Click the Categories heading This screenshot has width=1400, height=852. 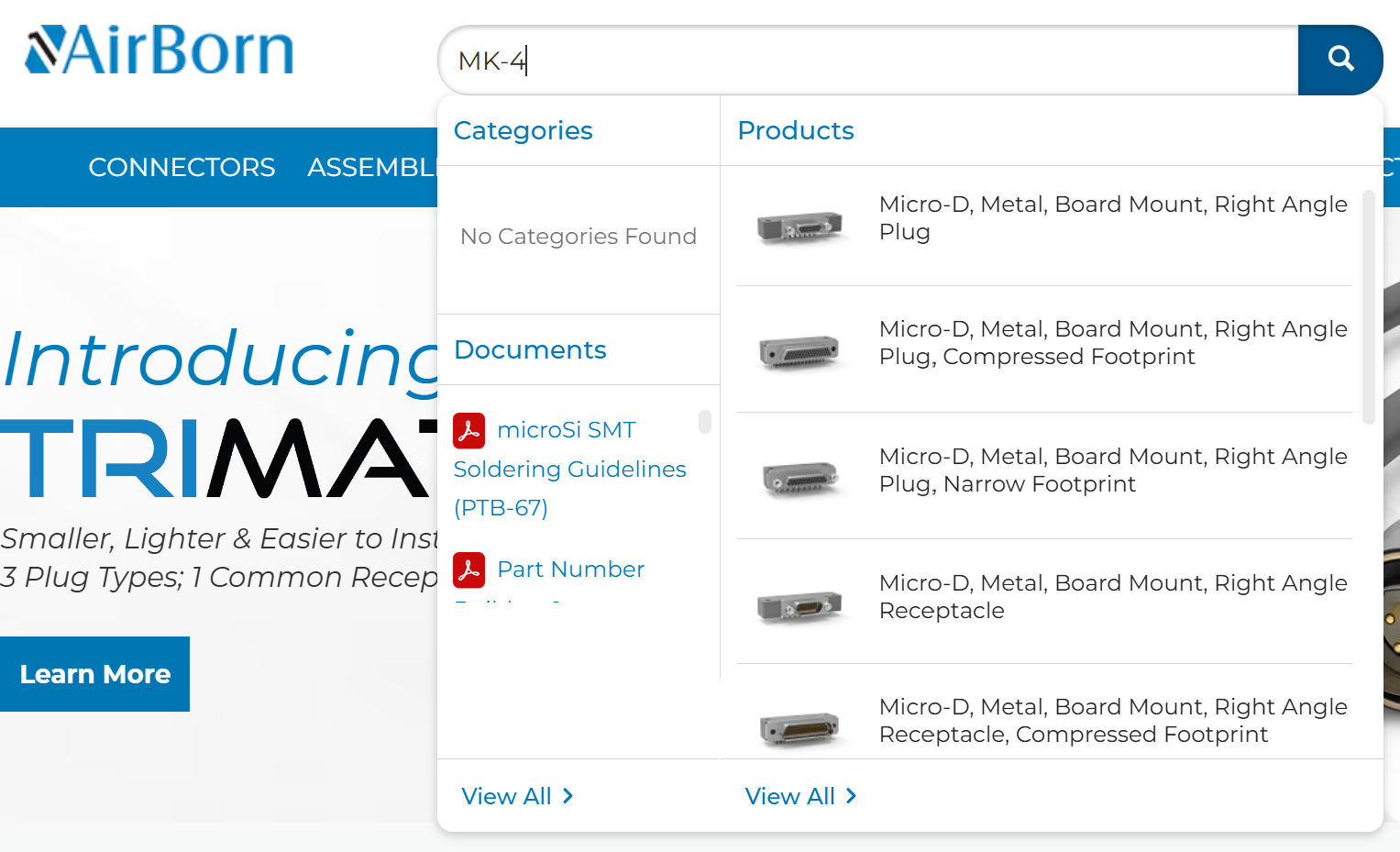coord(524,130)
